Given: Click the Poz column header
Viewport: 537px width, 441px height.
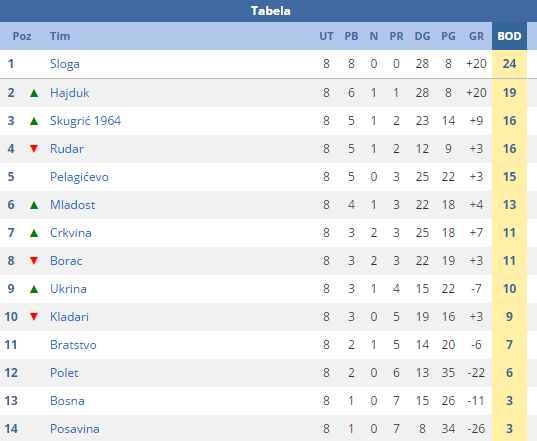Looking at the screenshot, I should click(22, 36).
